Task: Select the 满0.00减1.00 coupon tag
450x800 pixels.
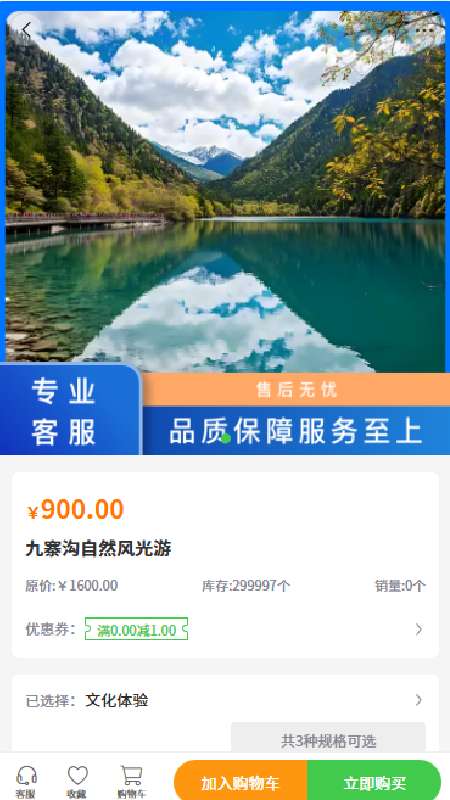Action: point(136,629)
